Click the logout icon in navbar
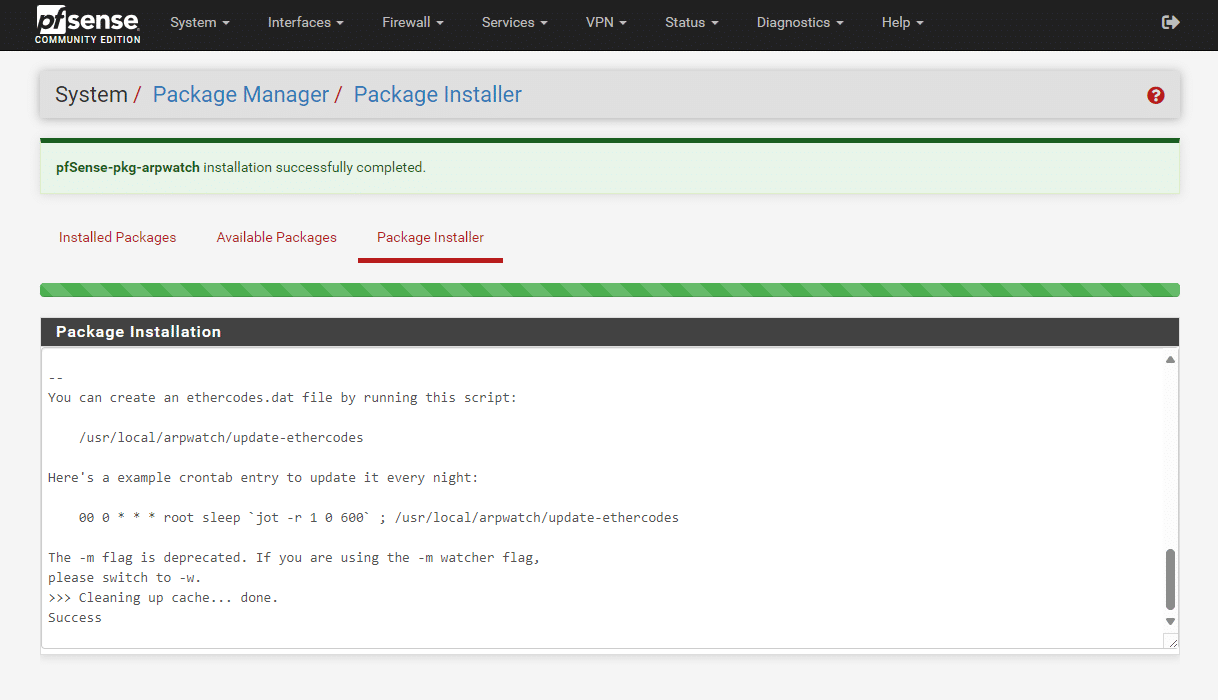 [x=1171, y=22]
